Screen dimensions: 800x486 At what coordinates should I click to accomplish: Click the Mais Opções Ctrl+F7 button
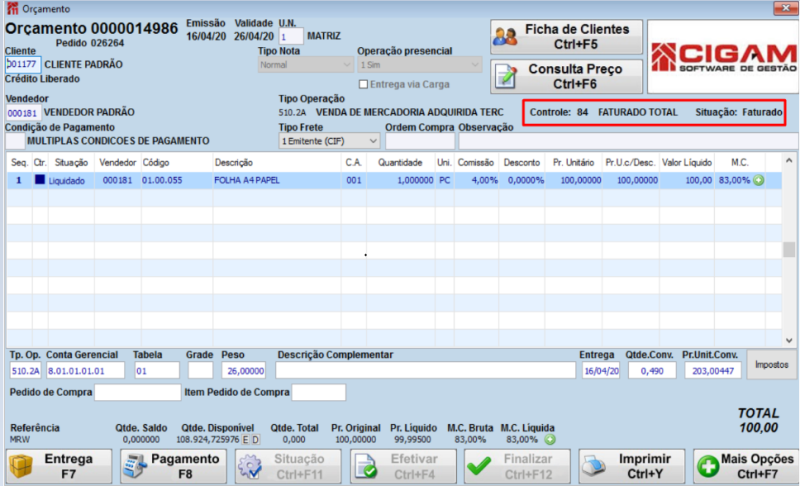pyautogui.click(x=746, y=466)
